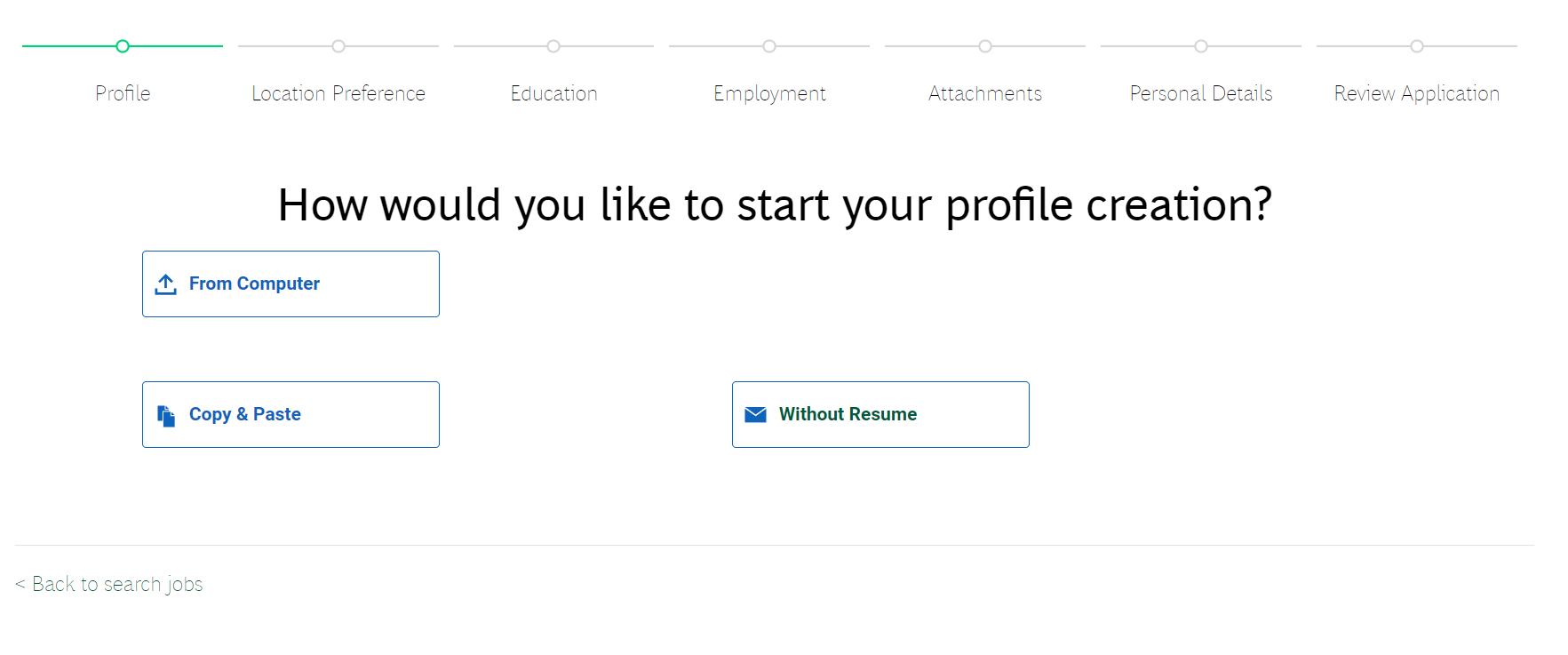Image resolution: width=1568 pixels, height=655 pixels.
Task: Upload resume with From Computer button
Action: (291, 284)
